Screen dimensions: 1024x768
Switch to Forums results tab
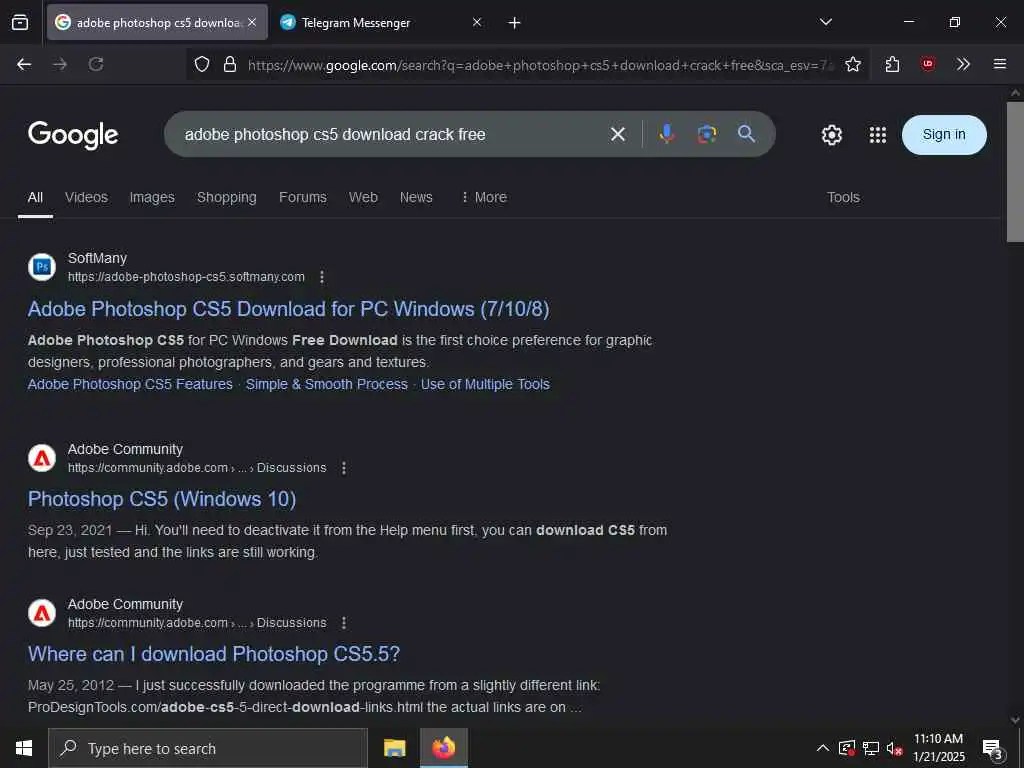(302, 197)
